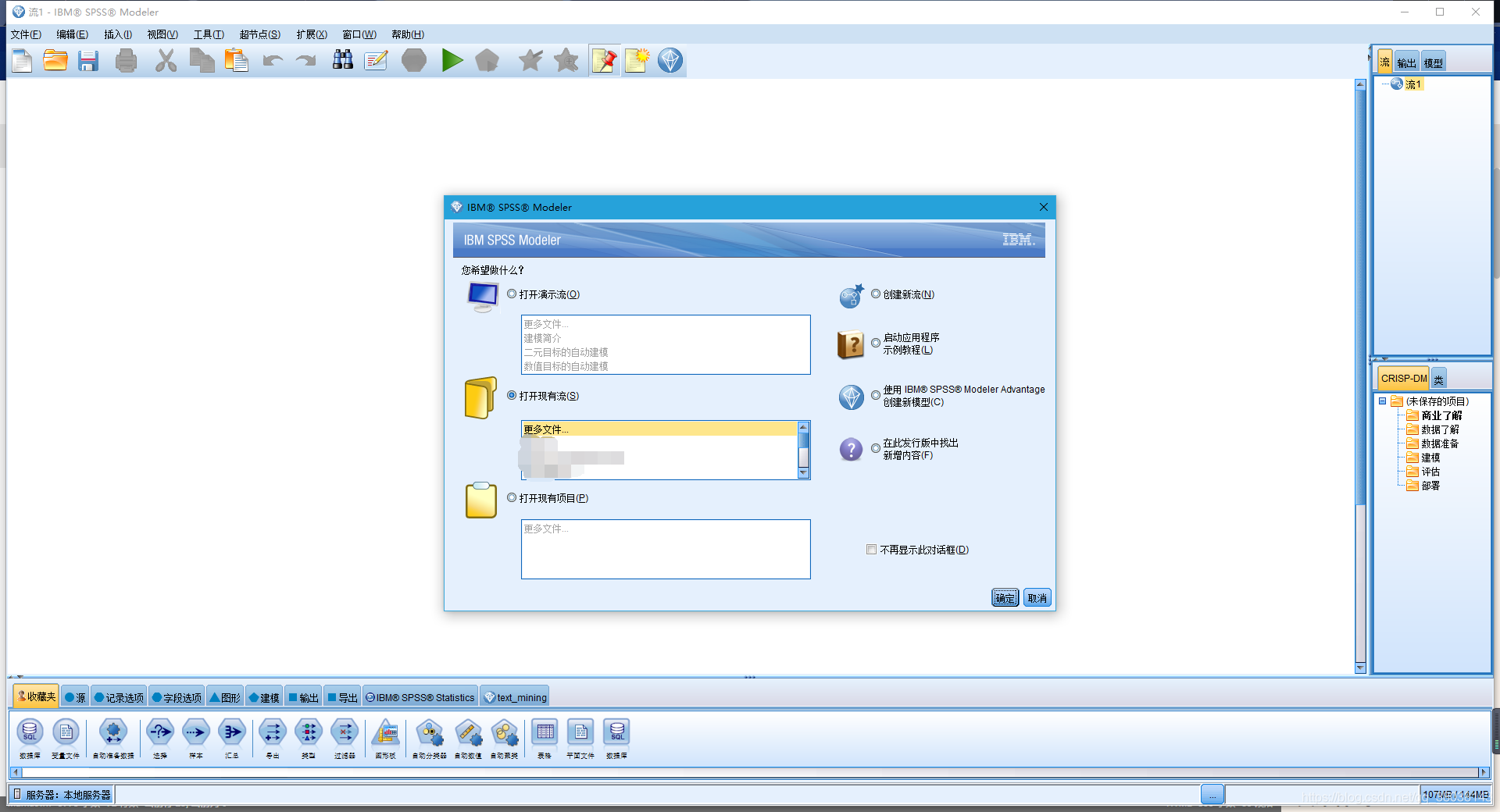This screenshot has height=812, width=1500.
Task: Select the 自动聚类 node icon
Action: [x=505, y=732]
